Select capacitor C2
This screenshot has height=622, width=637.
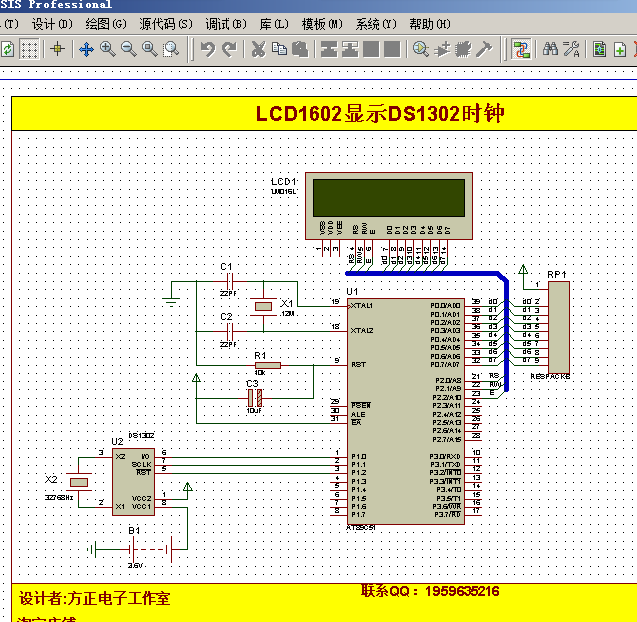tap(230, 332)
